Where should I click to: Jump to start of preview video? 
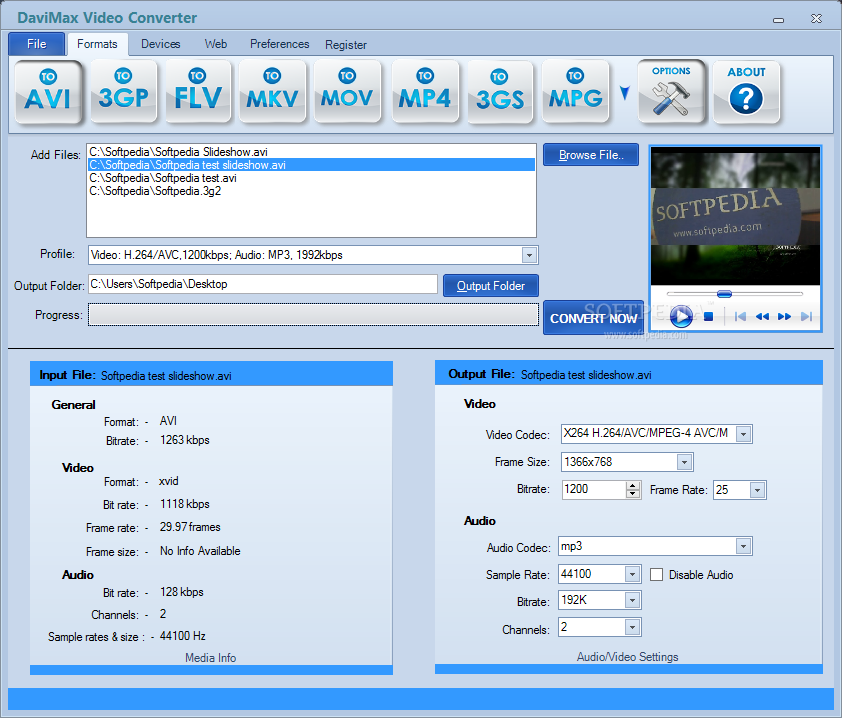pyautogui.click(x=740, y=317)
